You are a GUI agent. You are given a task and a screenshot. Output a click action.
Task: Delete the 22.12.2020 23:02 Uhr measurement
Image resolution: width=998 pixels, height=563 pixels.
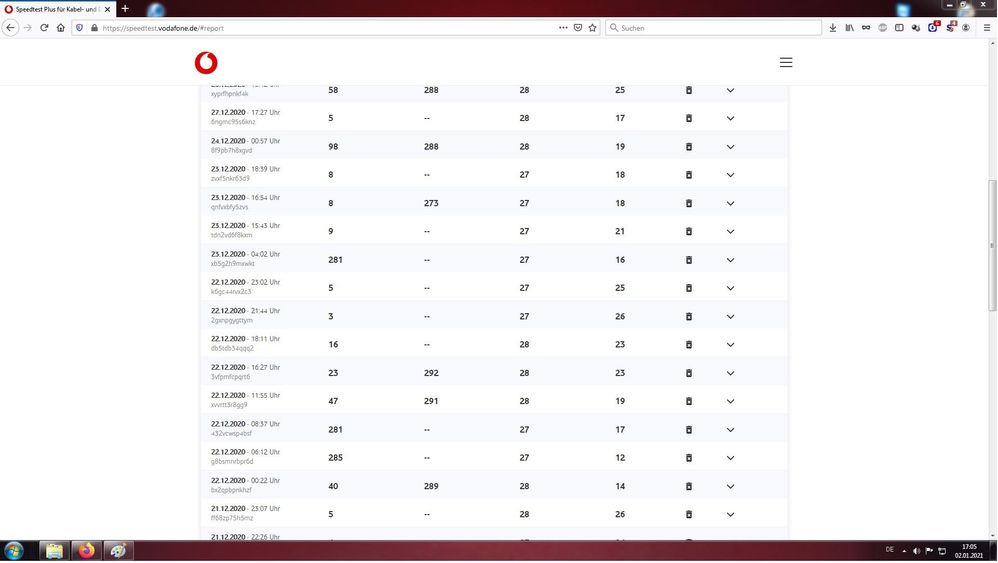click(689, 288)
